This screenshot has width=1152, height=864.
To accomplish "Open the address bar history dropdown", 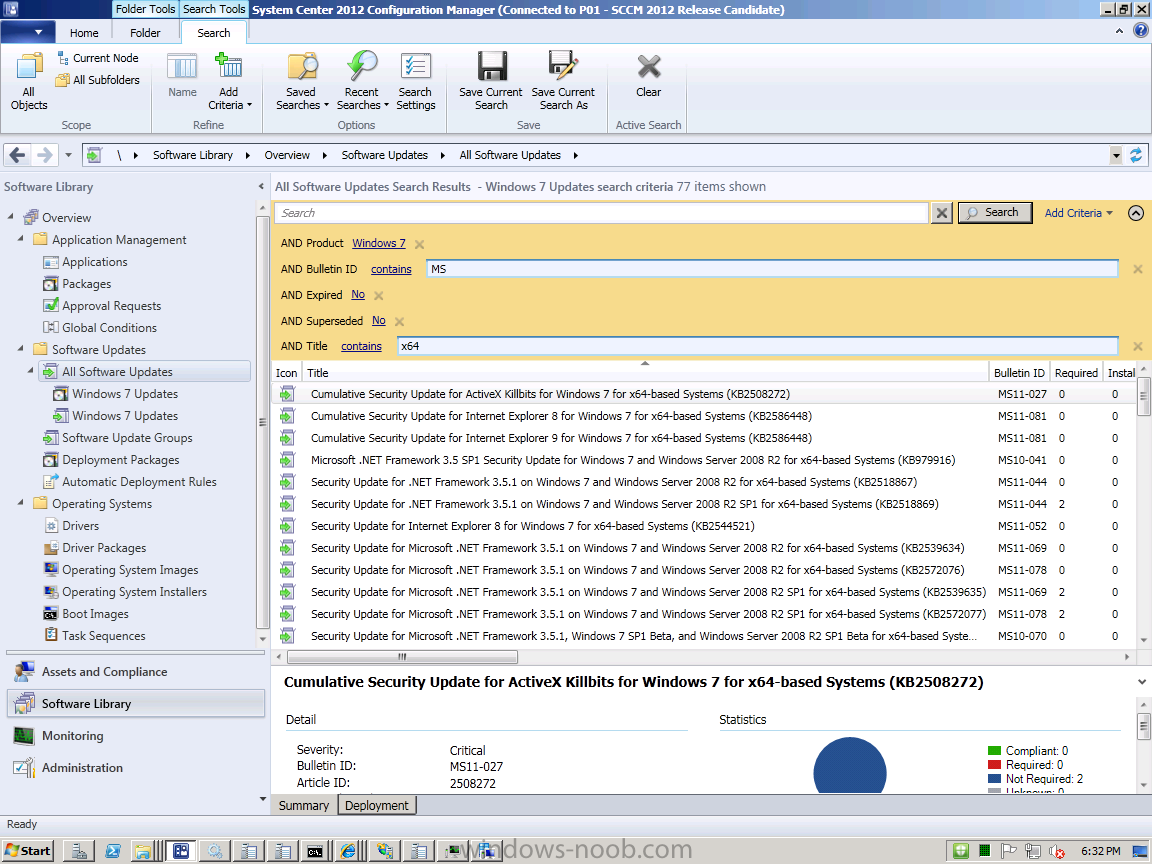I will pos(1116,155).
